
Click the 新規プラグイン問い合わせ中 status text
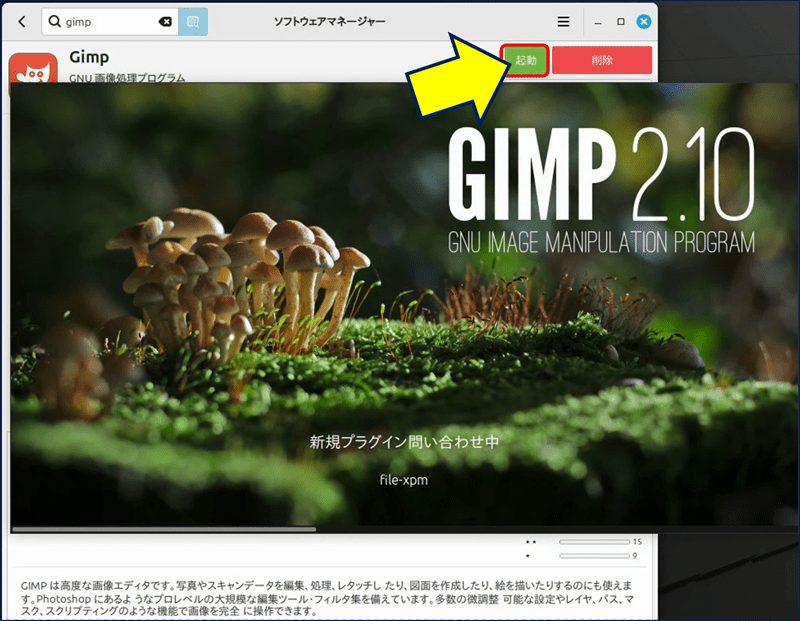(x=404, y=442)
